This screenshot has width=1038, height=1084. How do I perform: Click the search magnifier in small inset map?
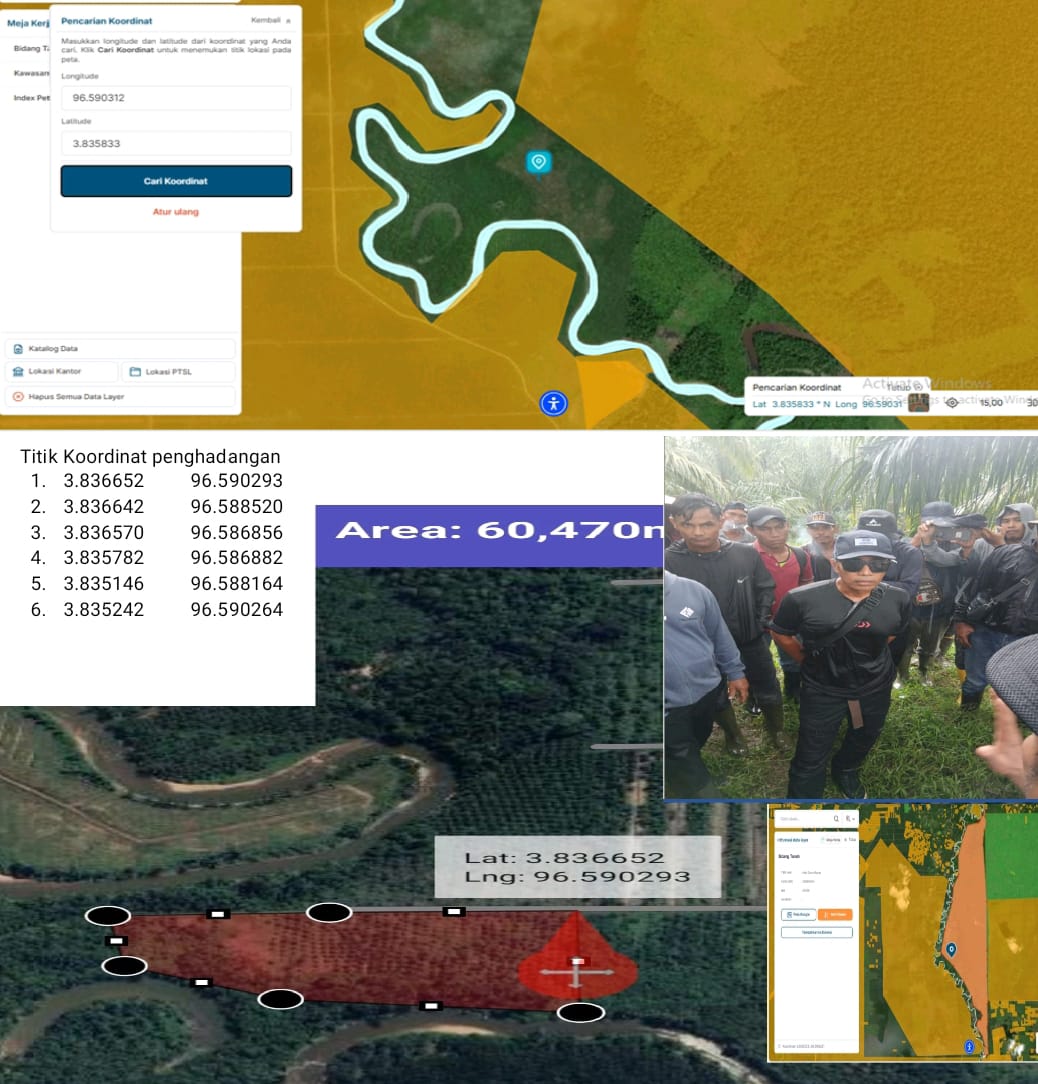[836, 819]
